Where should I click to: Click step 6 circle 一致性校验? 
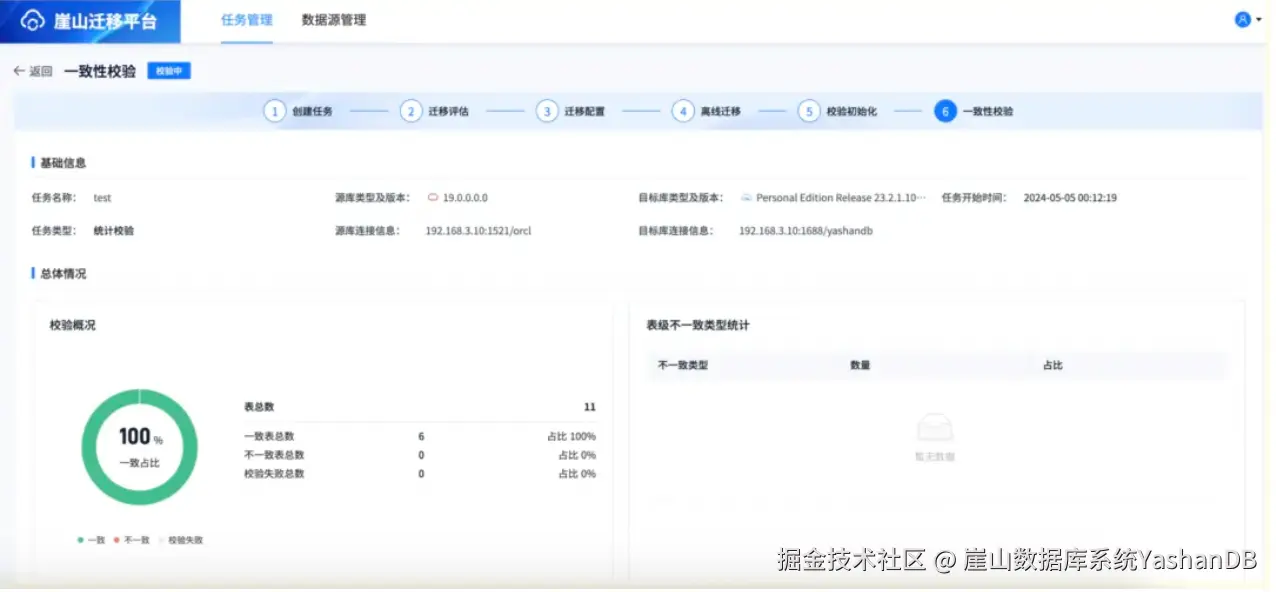tap(945, 112)
